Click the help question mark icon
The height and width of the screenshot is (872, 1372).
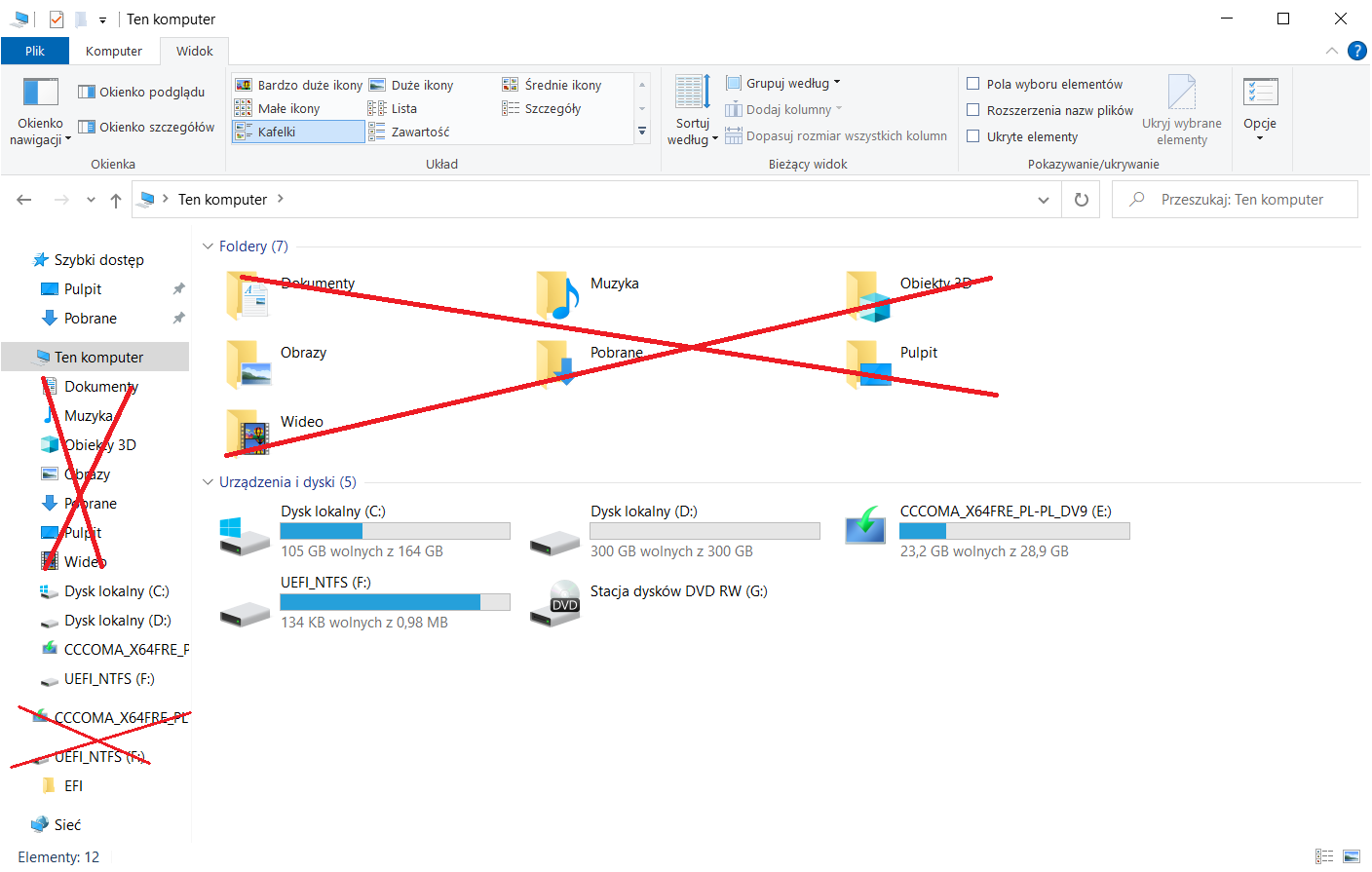point(1356,51)
